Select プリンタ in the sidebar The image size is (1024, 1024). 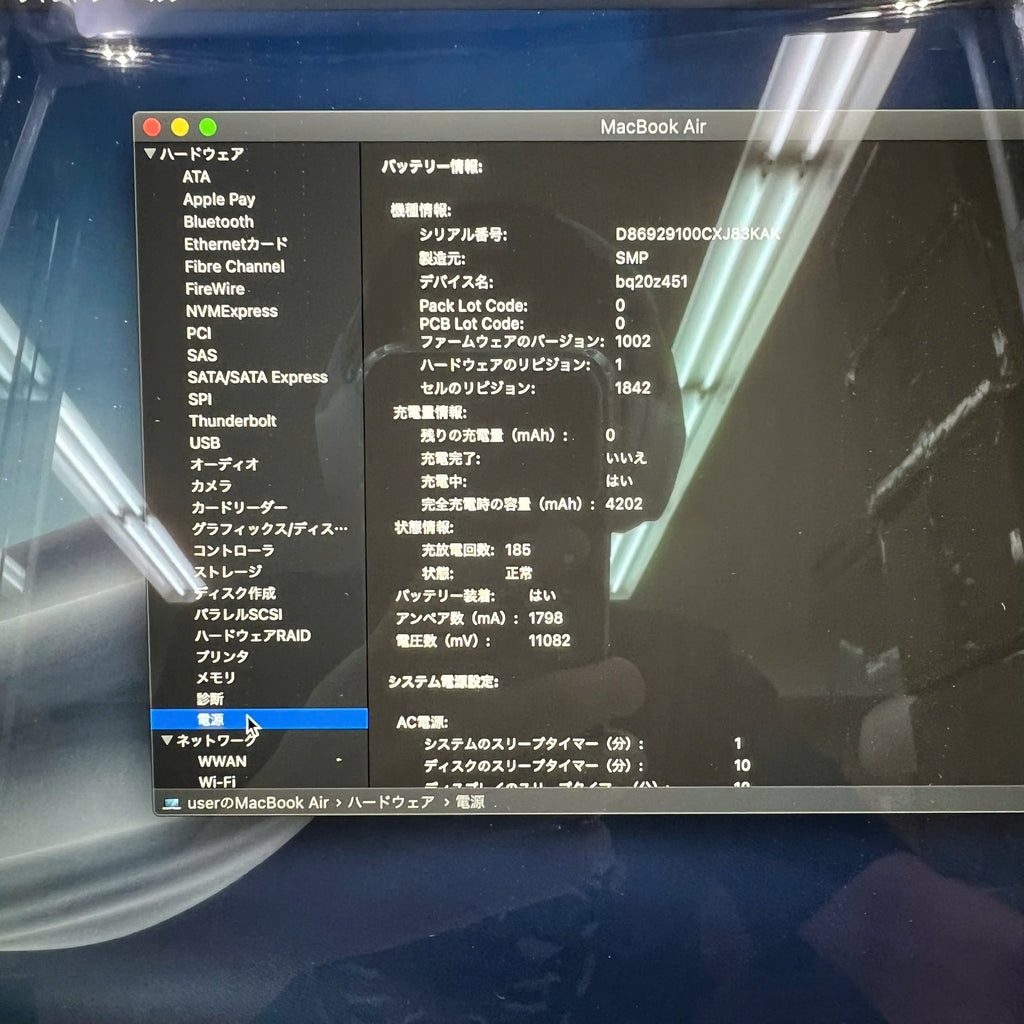point(222,656)
